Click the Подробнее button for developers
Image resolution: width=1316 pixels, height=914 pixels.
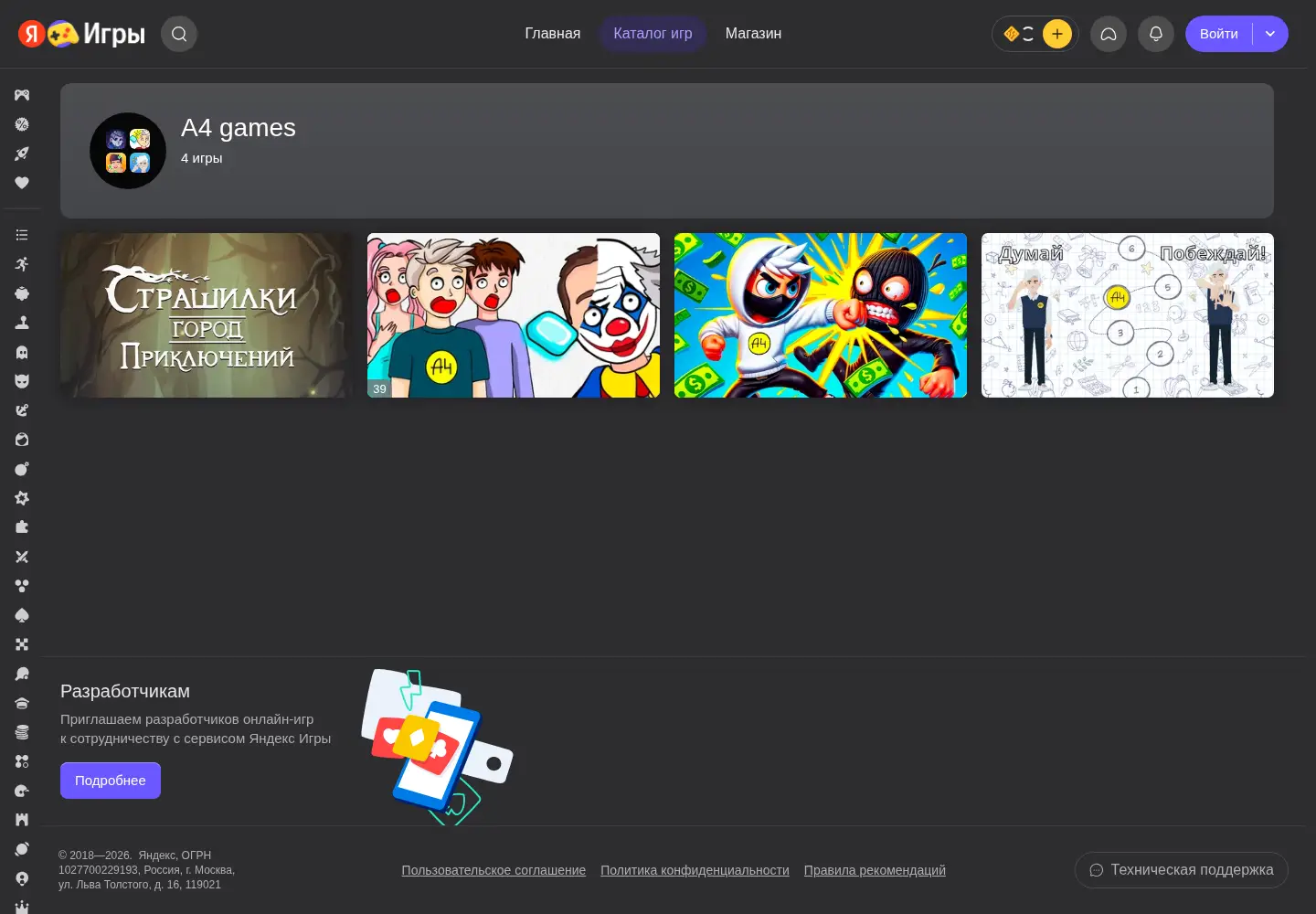[x=111, y=781]
